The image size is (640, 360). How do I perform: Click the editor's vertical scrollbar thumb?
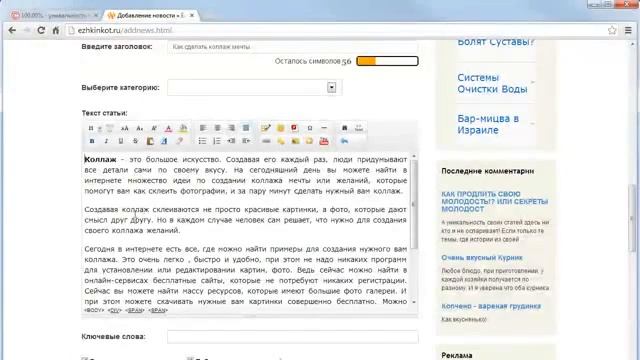[414, 204]
